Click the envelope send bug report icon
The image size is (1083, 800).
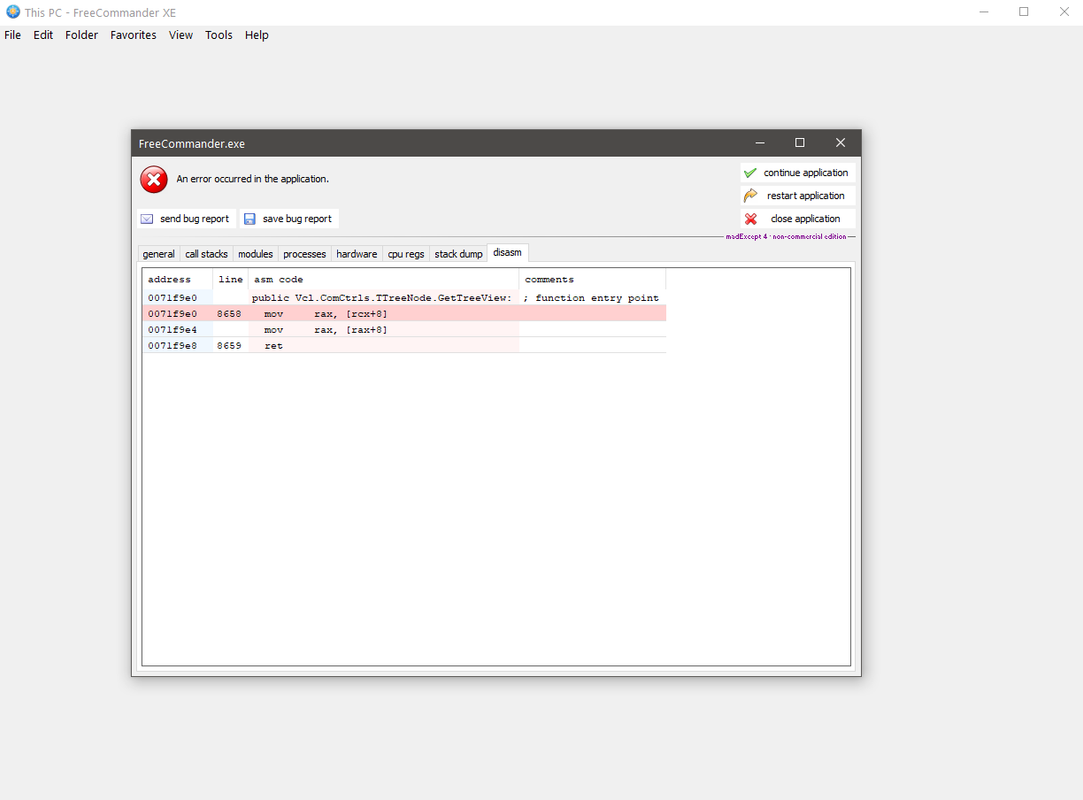pos(147,219)
